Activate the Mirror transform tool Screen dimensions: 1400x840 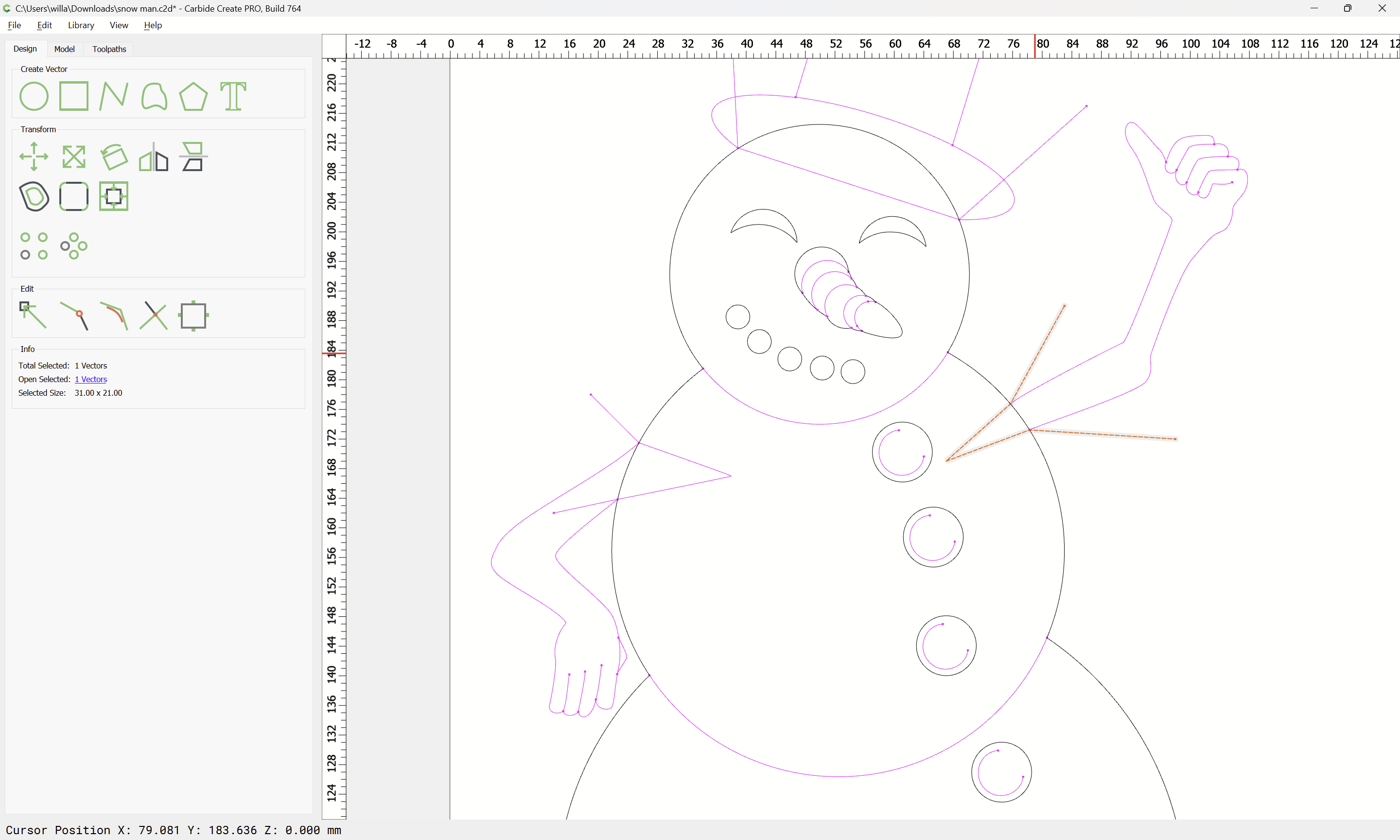153,156
